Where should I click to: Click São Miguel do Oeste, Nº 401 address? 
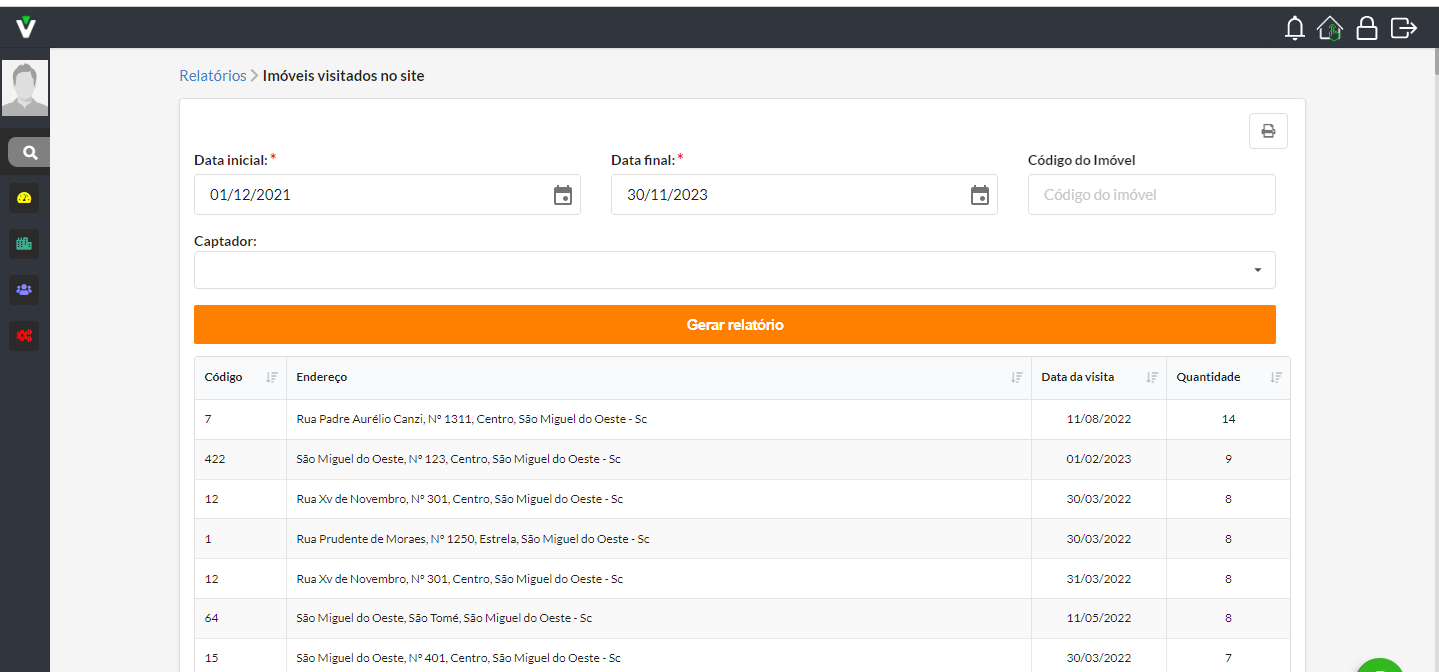tap(459, 658)
